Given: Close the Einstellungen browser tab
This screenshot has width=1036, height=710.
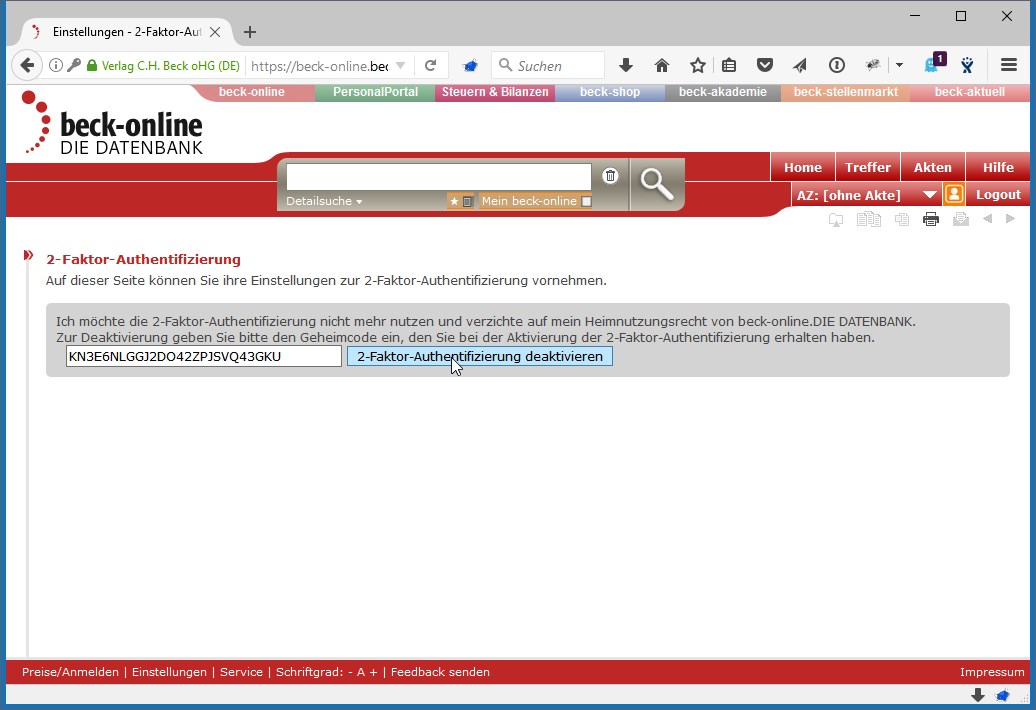Looking at the screenshot, I should pyautogui.click(x=215, y=32).
